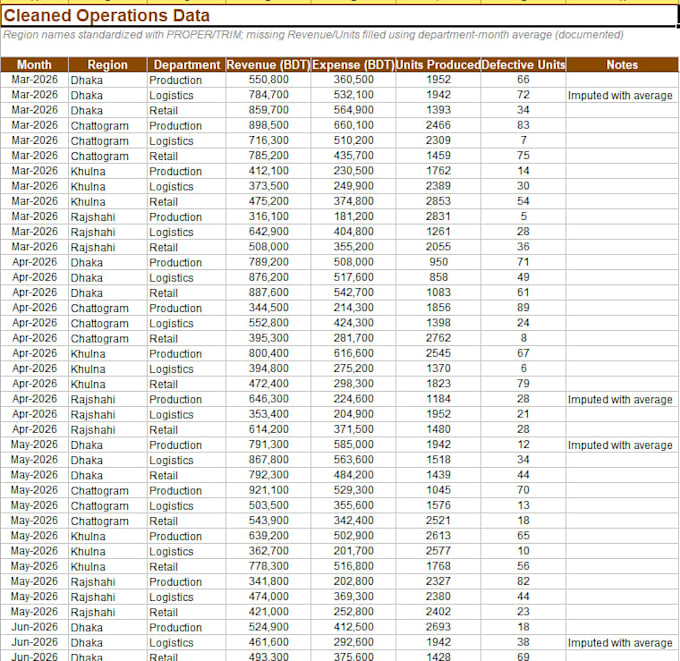Click the 'Month' column header
This screenshot has height=661, width=680.
(x=34, y=65)
